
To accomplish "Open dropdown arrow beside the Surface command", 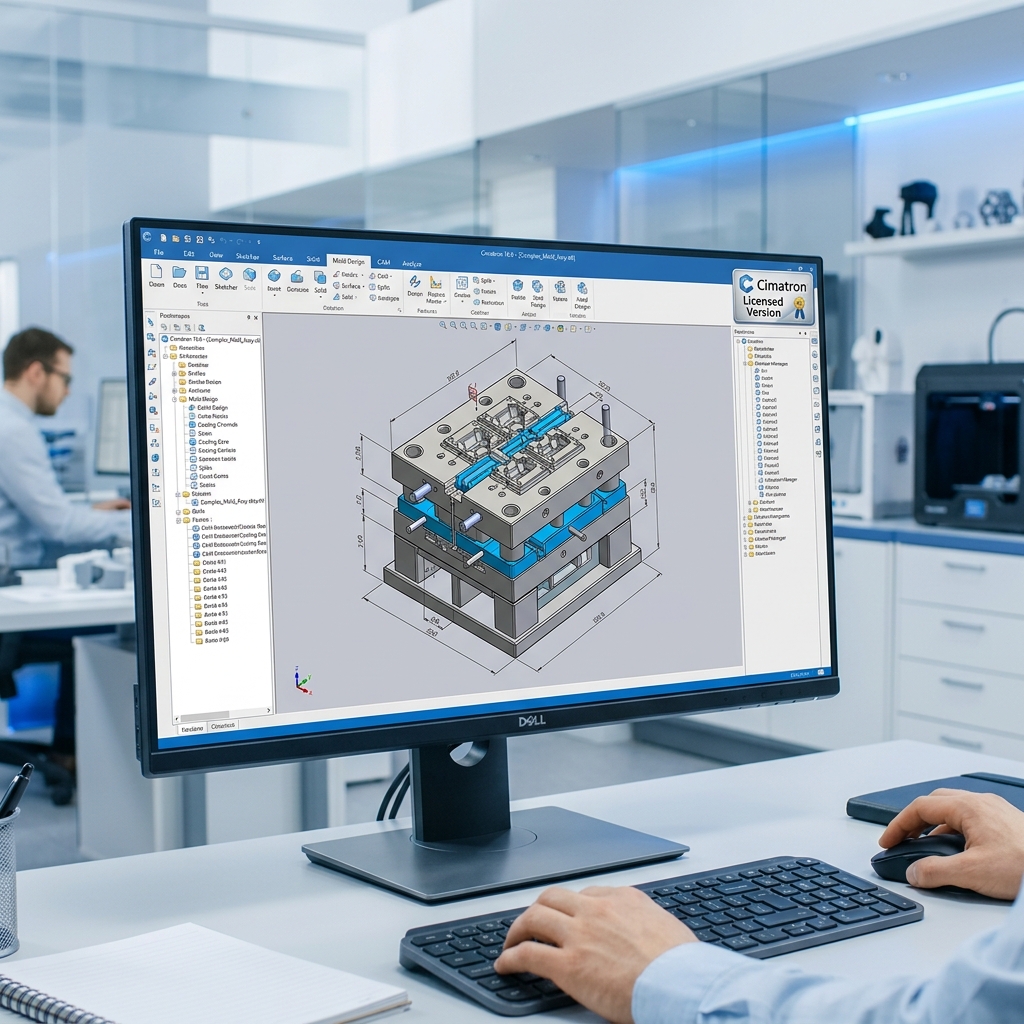I will [x=363, y=286].
